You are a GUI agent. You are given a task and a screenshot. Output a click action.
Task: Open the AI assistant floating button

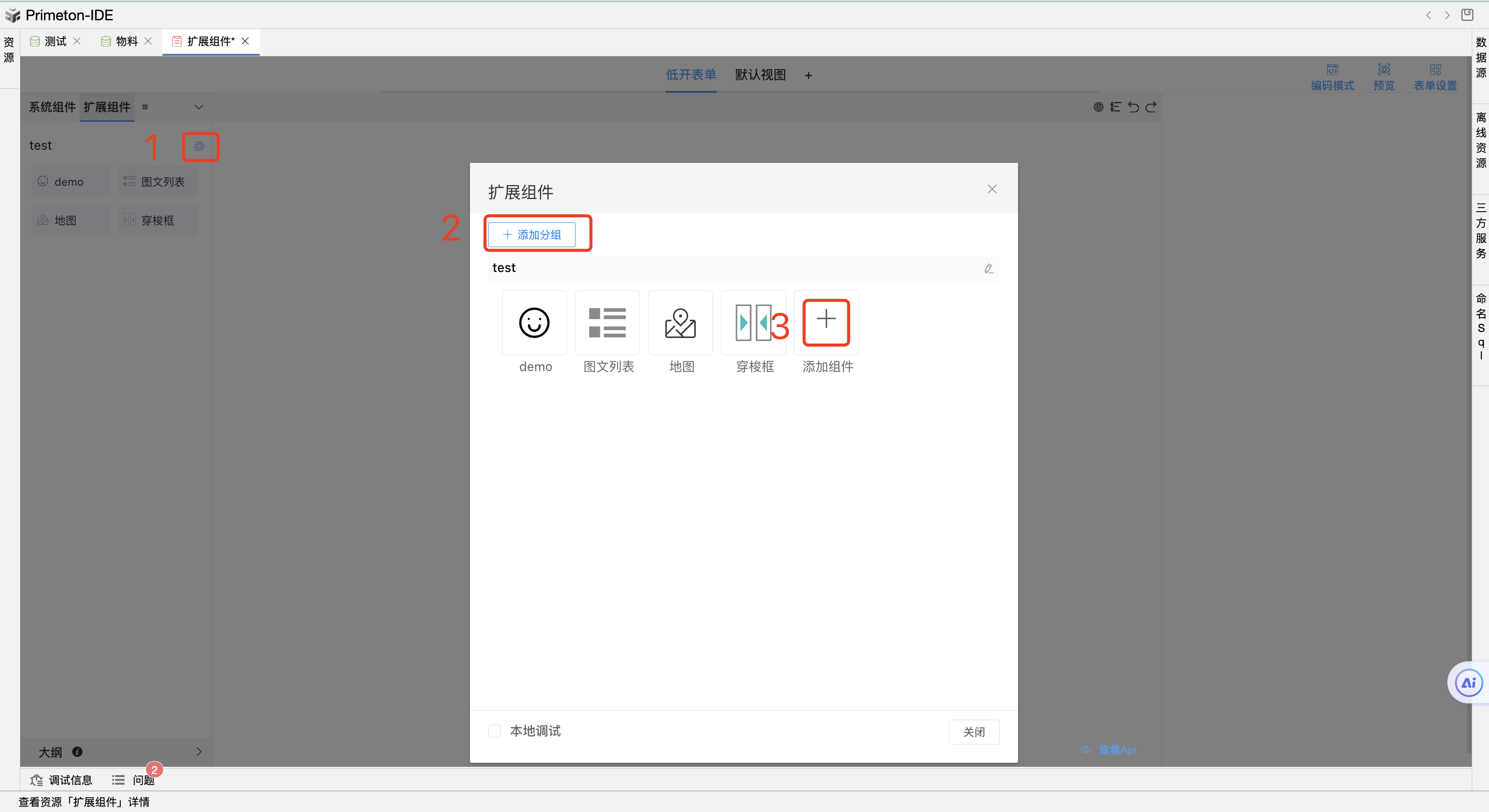(x=1468, y=683)
